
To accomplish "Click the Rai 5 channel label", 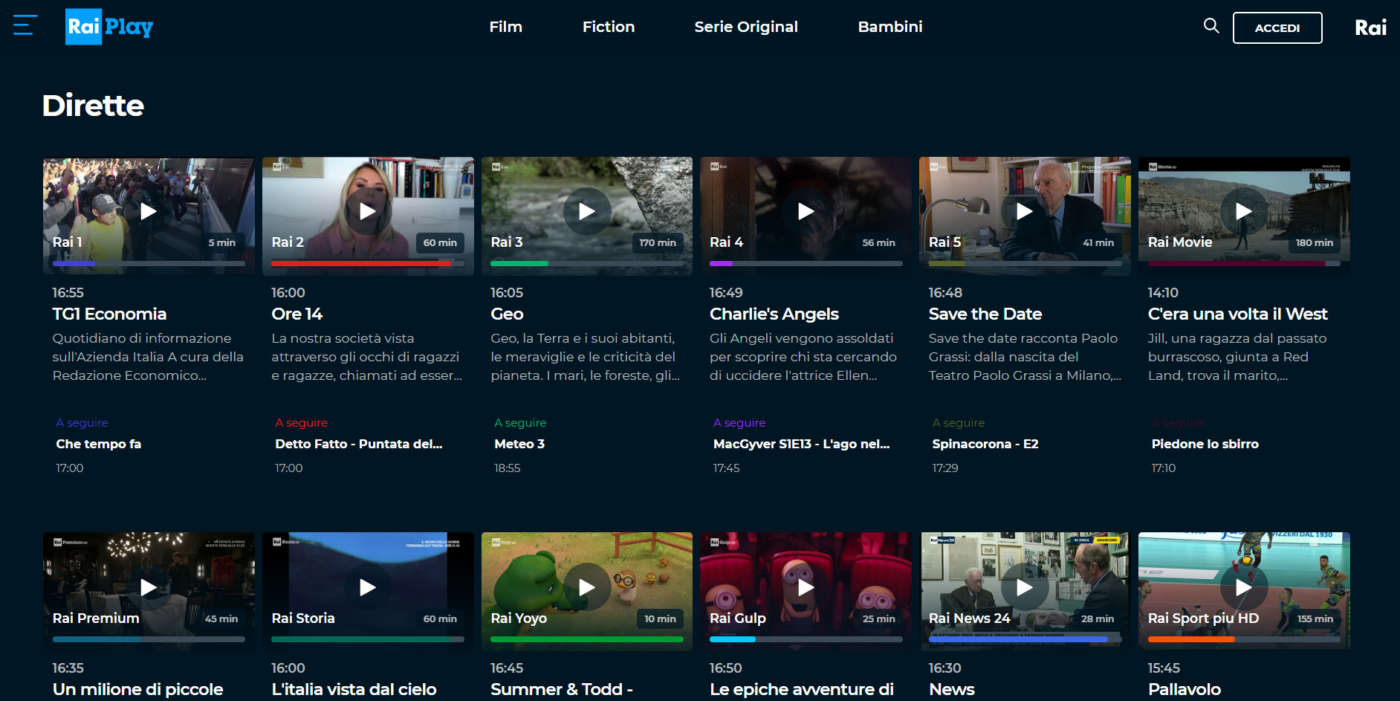I will [x=945, y=242].
